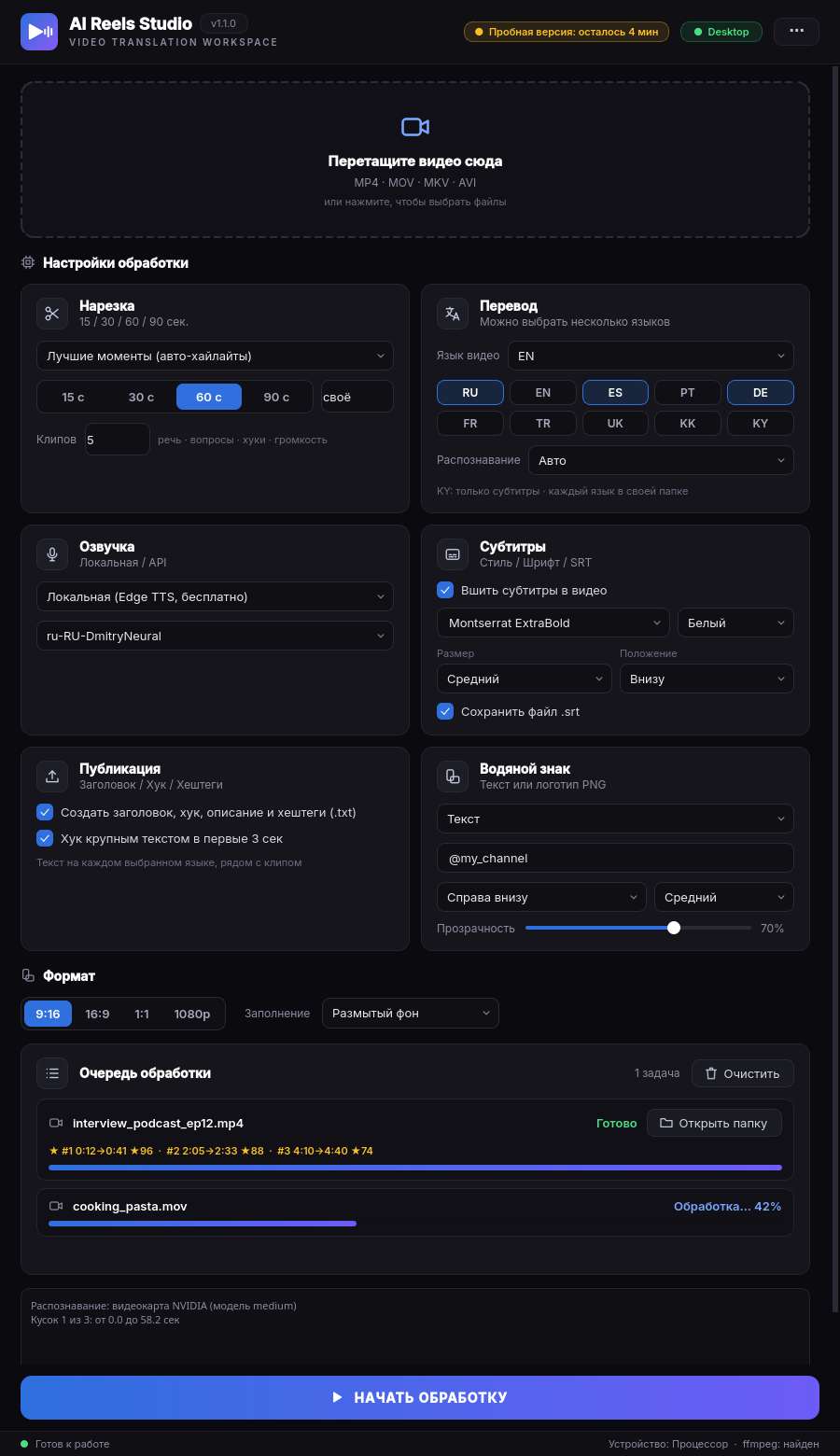Screen dimensions: 840x1456
Task: Adjust the Прозрачность slider handle
Action: (674, 928)
